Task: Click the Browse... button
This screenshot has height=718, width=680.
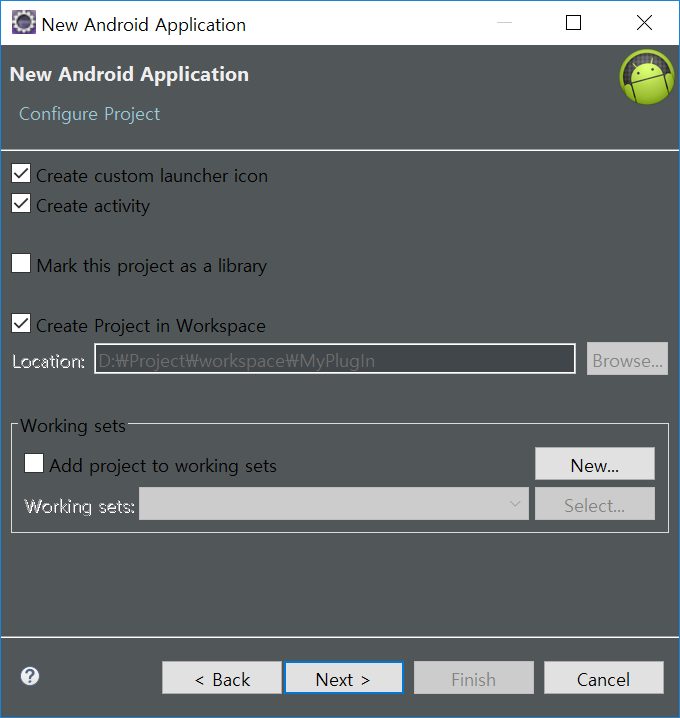Action: coord(627,359)
